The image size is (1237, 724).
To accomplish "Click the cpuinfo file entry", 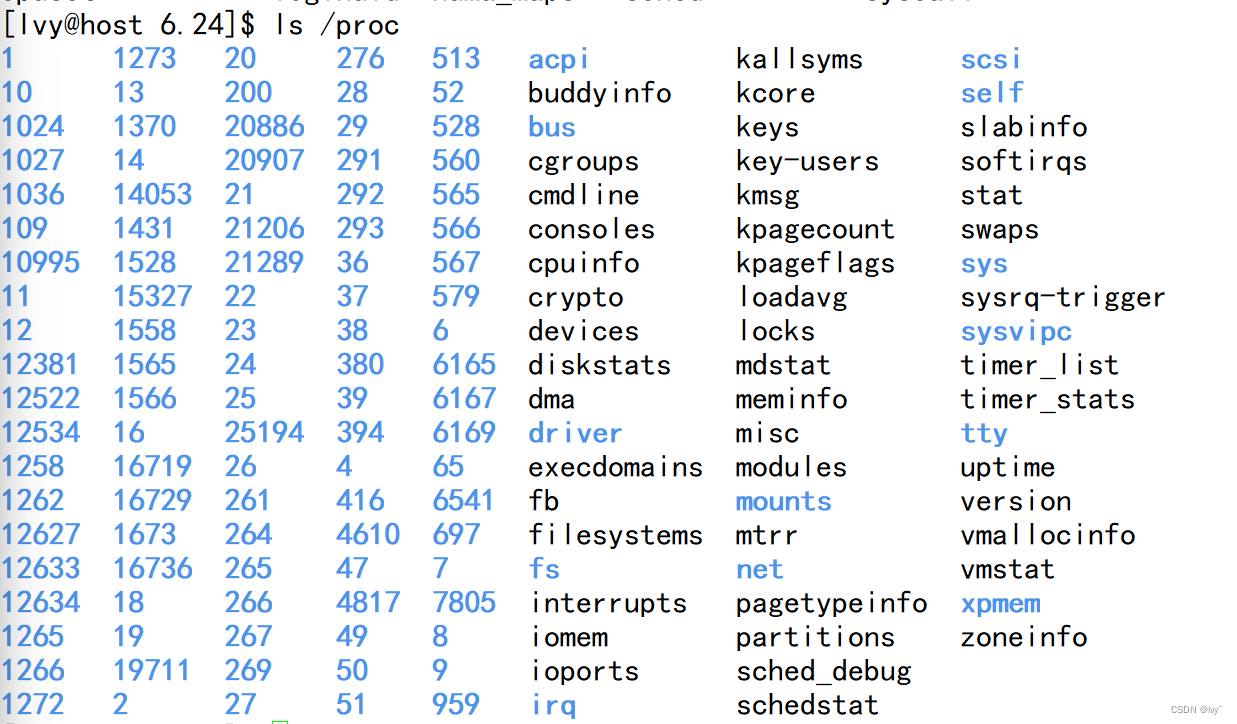I will coord(584,263).
